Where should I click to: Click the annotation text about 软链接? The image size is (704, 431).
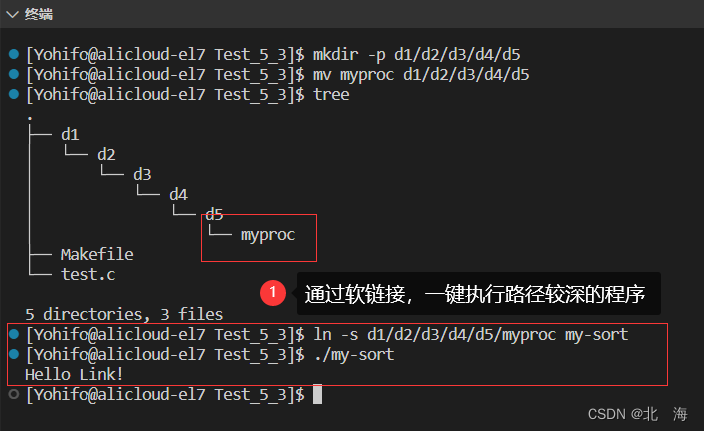pos(475,294)
